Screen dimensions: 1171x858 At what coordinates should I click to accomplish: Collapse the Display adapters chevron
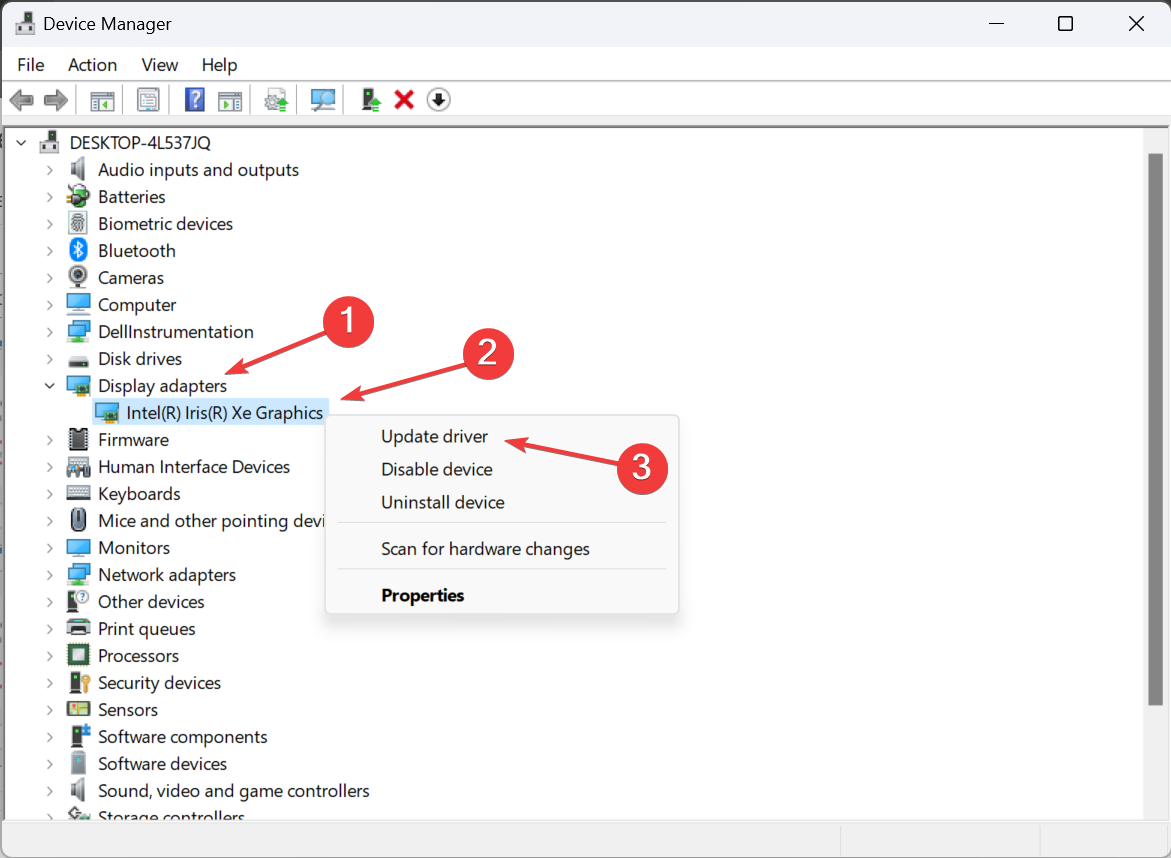pos(49,385)
